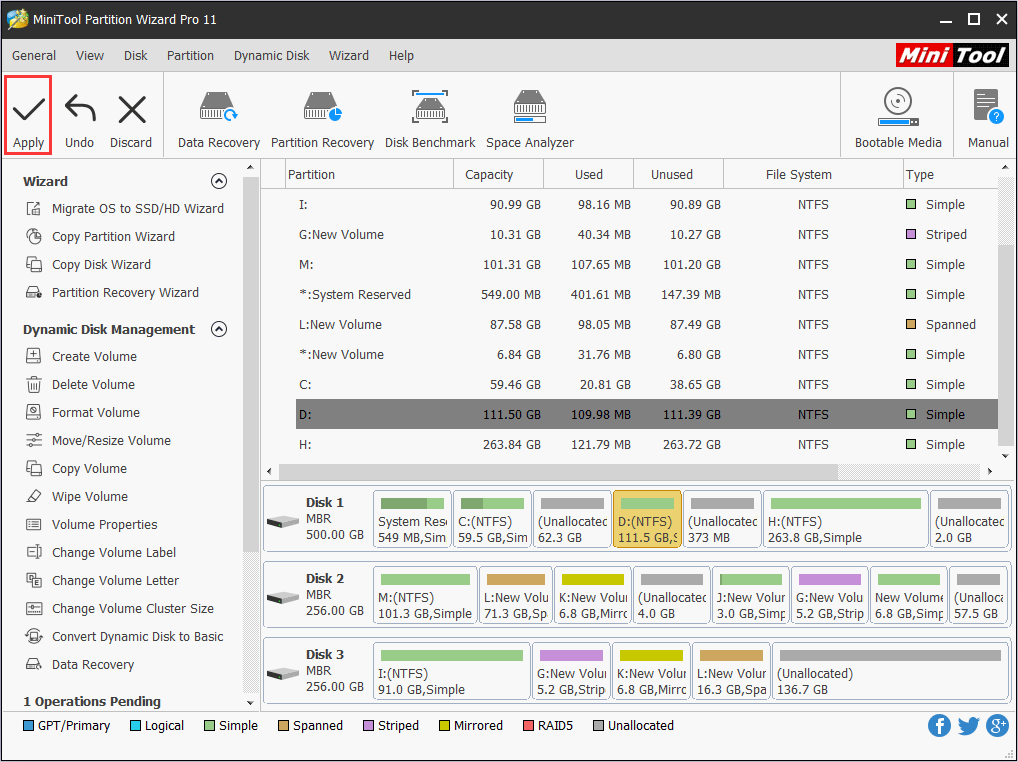Select Change Volume Letter
The image size is (1018, 762).
pyautogui.click(x=114, y=580)
